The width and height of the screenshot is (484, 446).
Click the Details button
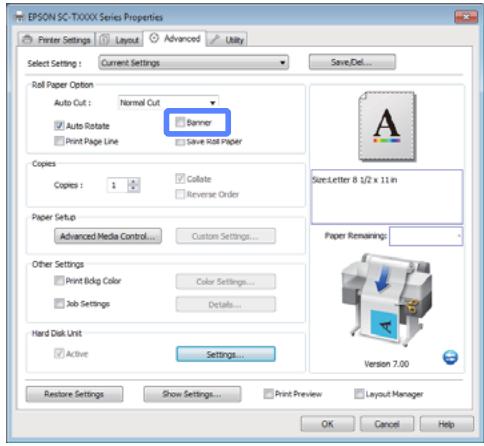[x=226, y=304]
